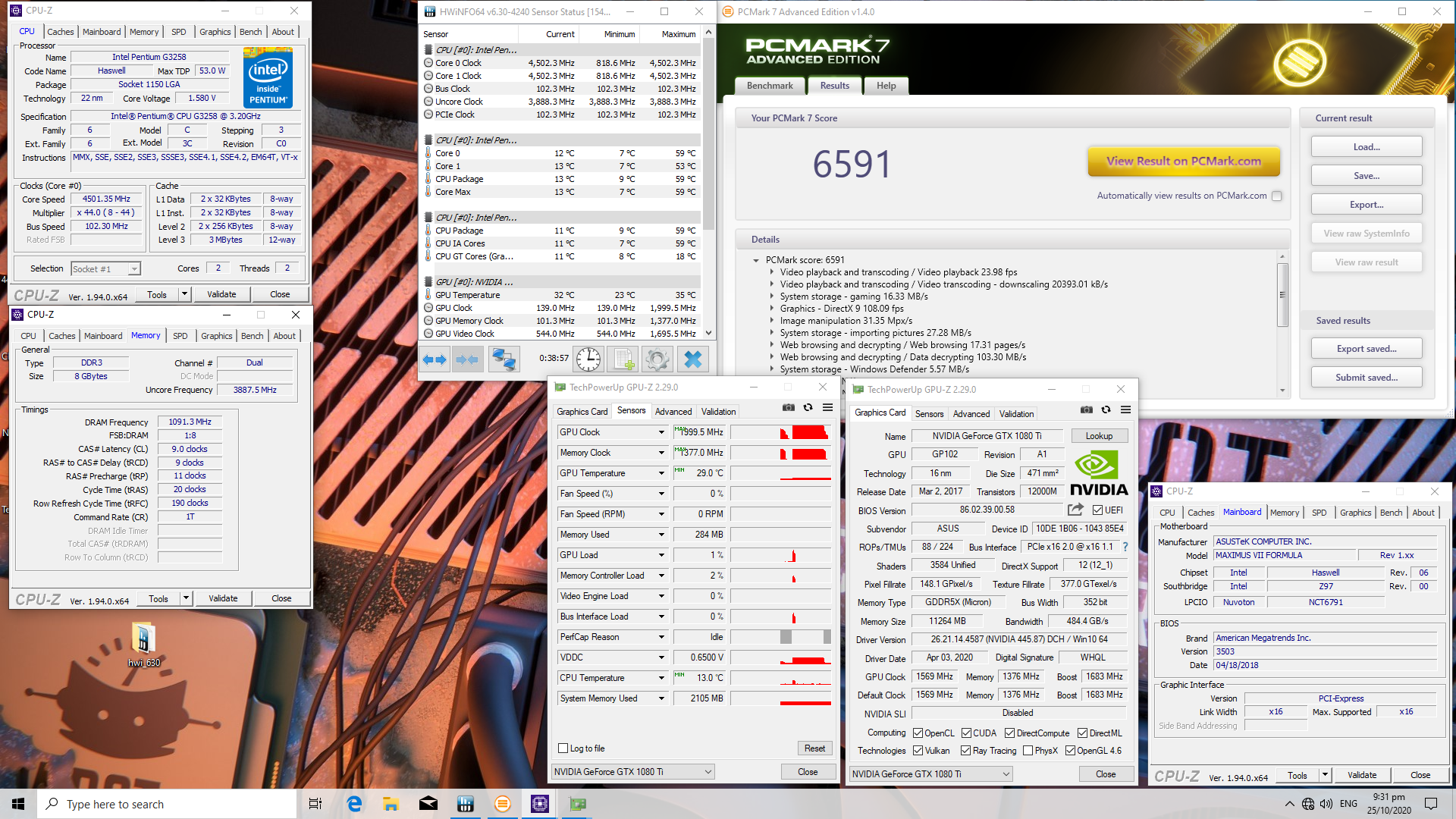The width and height of the screenshot is (1456, 819).
Task: Open Validation tab in GPU-Z Graphics Card window
Action: pyautogui.click(x=1016, y=414)
